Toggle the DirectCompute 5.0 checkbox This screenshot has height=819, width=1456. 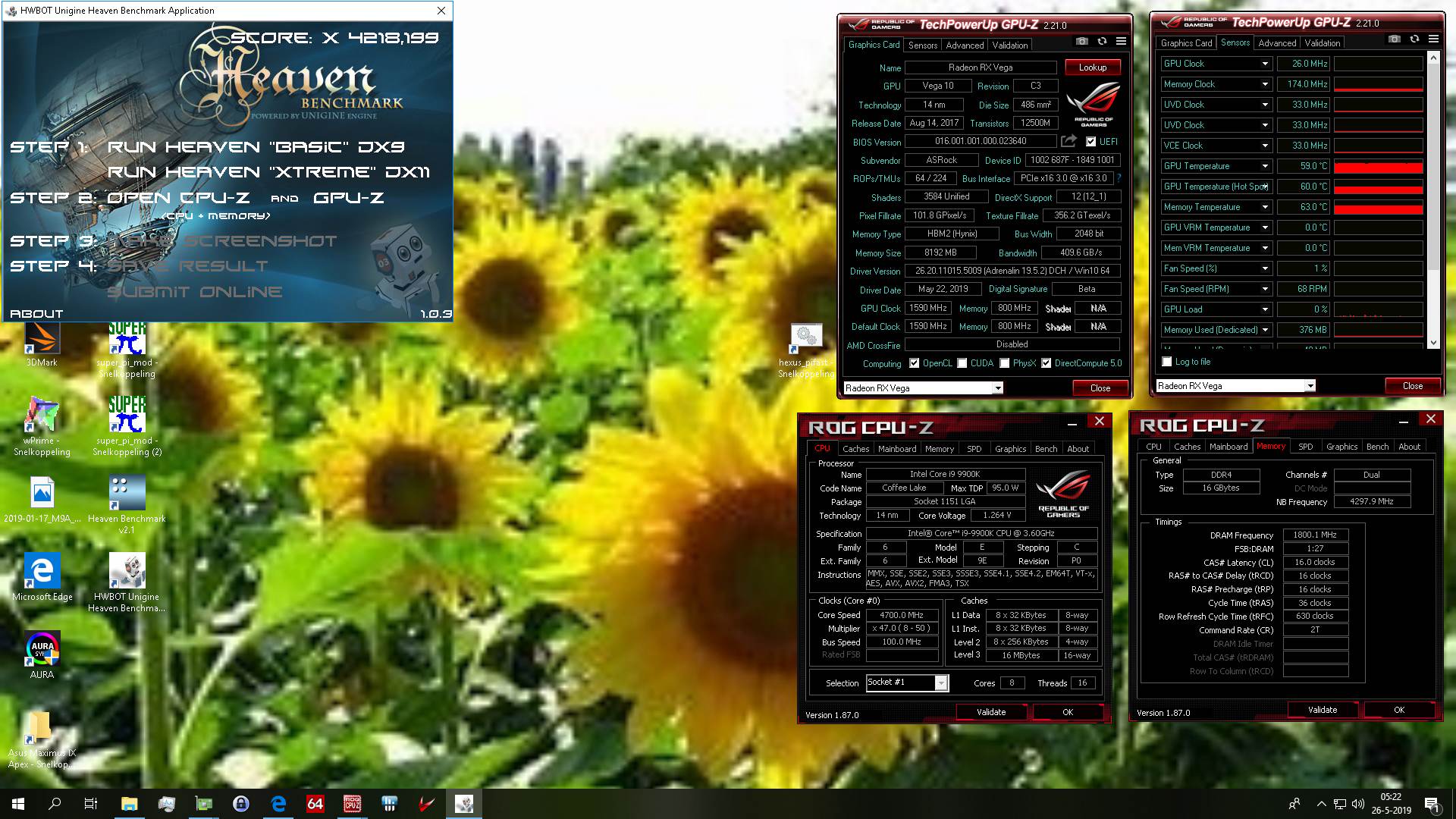pyautogui.click(x=1046, y=363)
